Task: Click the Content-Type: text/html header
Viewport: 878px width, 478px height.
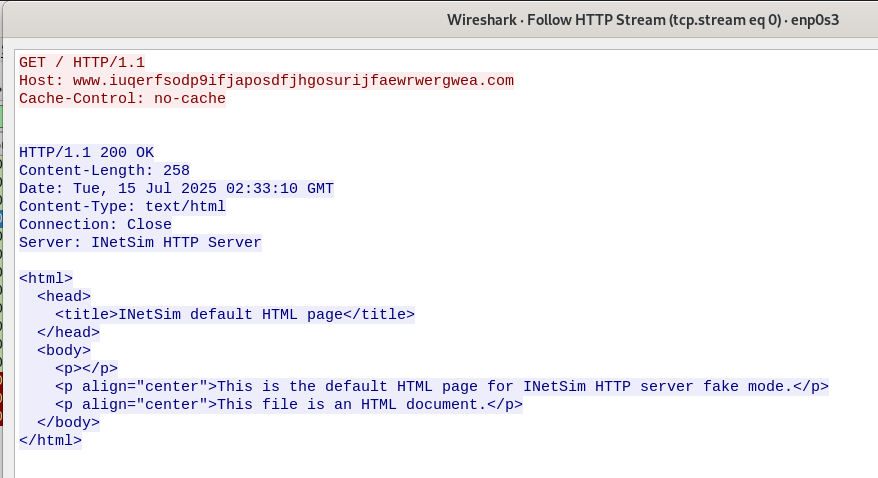Action: click(x=122, y=206)
